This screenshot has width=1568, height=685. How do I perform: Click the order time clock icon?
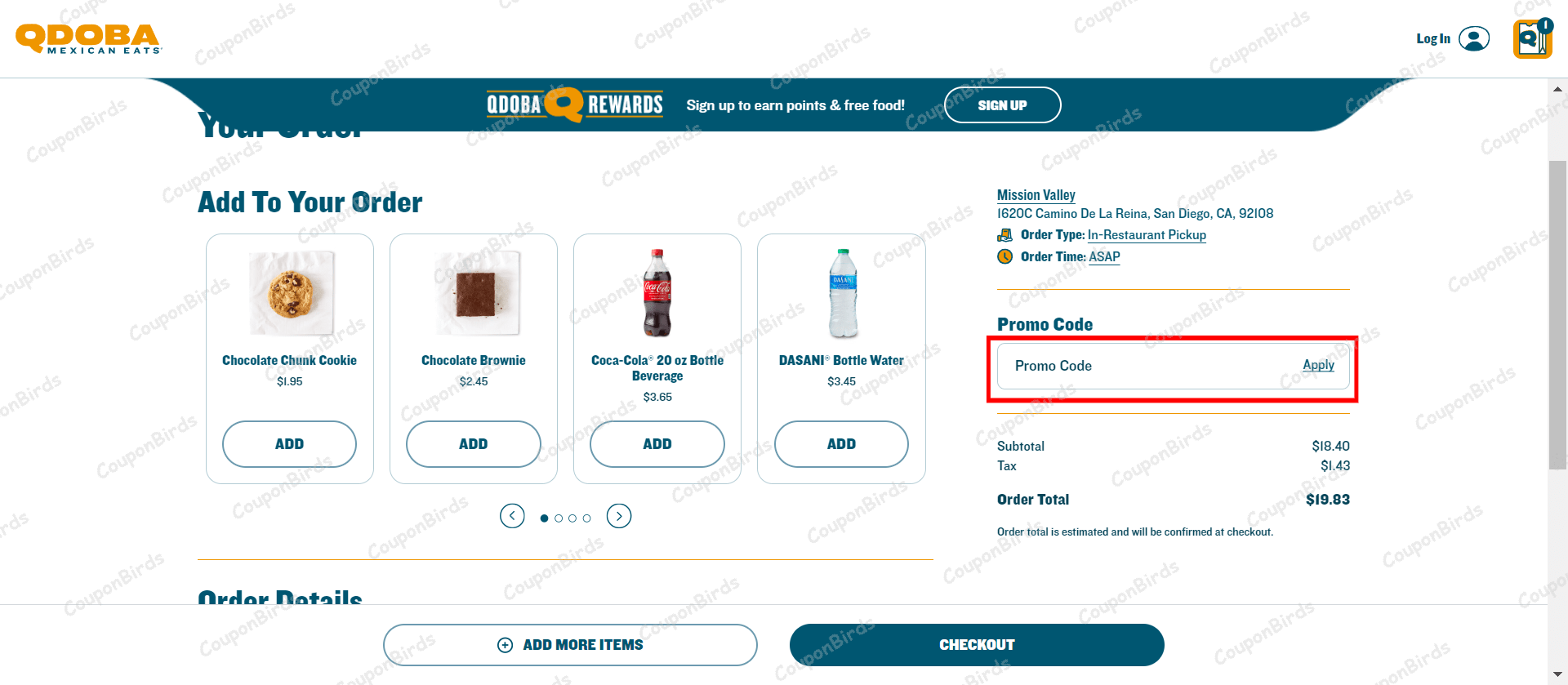click(1004, 256)
